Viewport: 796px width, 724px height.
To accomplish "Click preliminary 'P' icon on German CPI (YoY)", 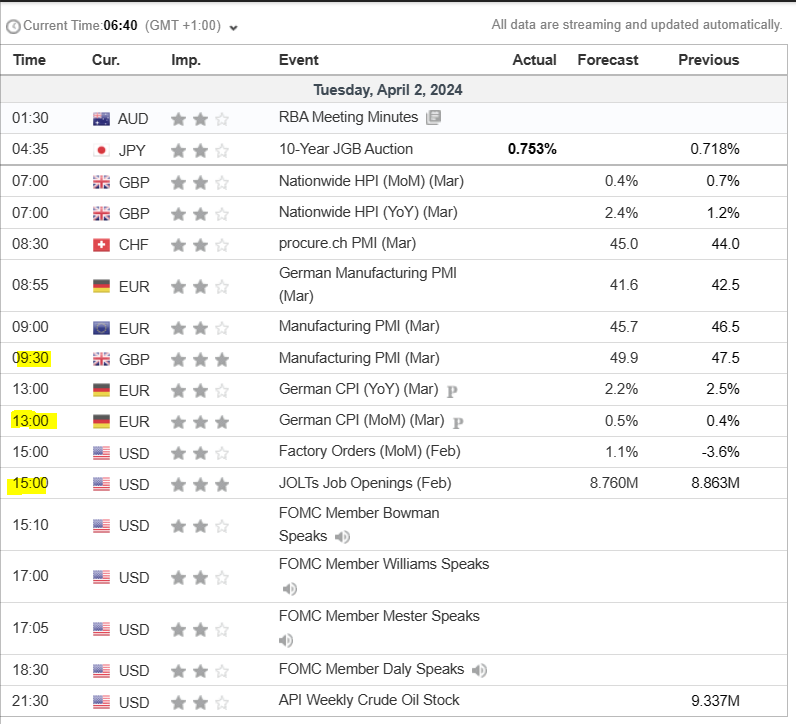I will pyautogui.click(x=452, y=390).
